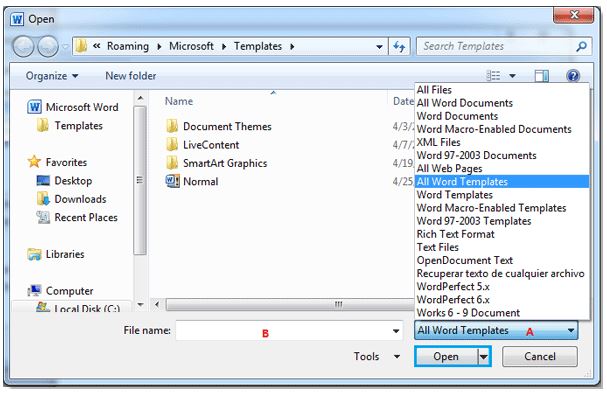Click the Microsoft breadcrumb in path

191,46
